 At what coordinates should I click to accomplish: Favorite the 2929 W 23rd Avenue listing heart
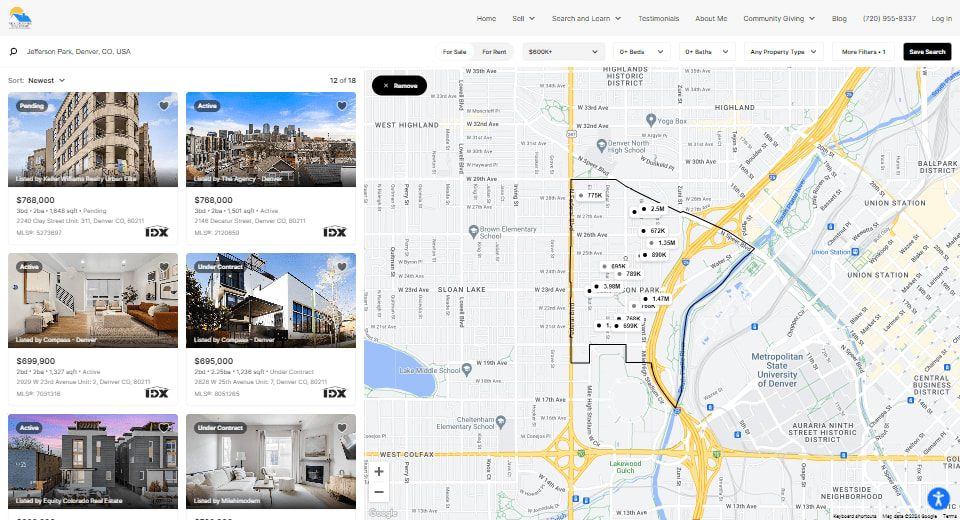point(164,266)
